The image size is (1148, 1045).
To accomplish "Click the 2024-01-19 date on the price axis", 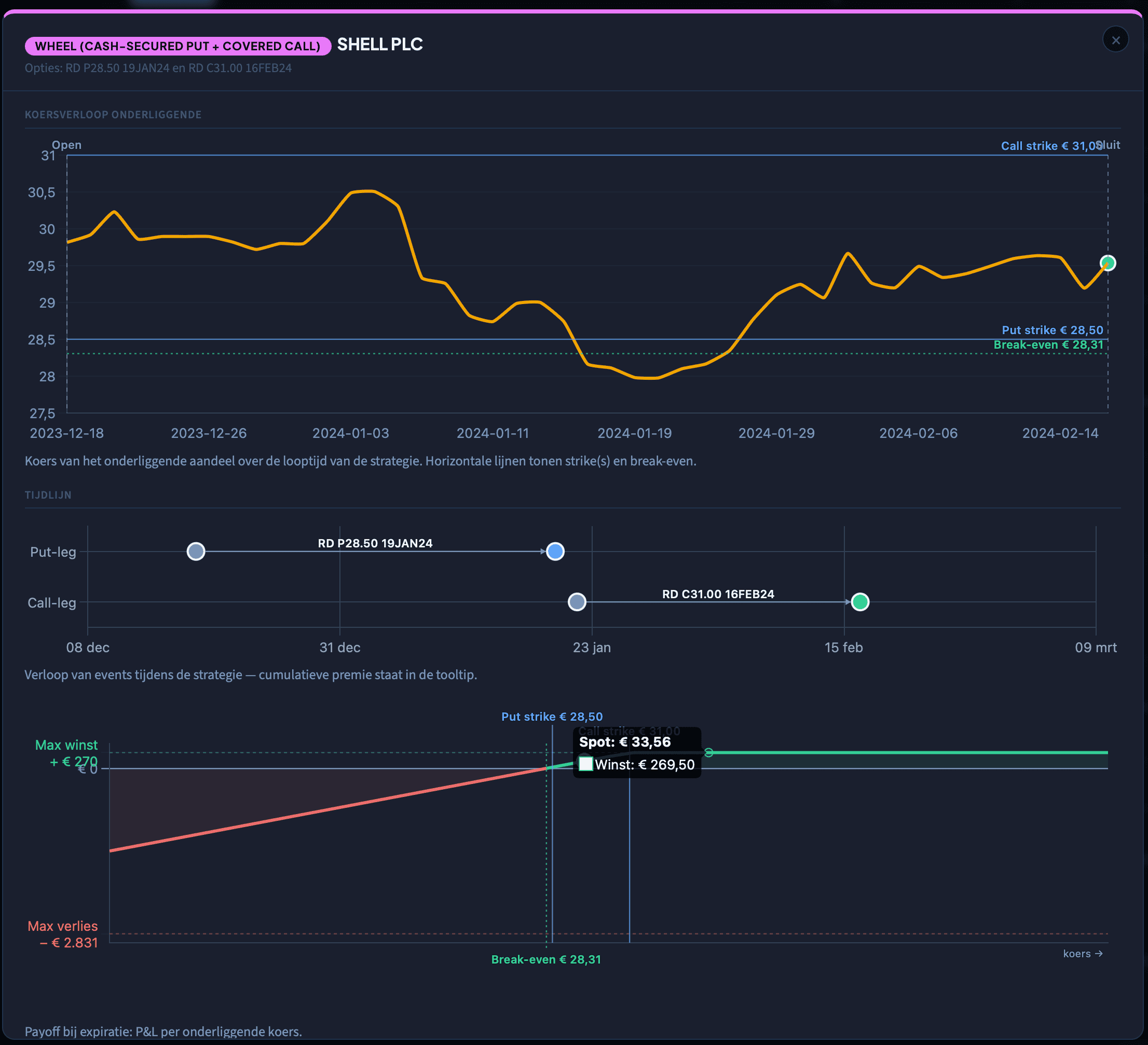I will coord(634,433).
